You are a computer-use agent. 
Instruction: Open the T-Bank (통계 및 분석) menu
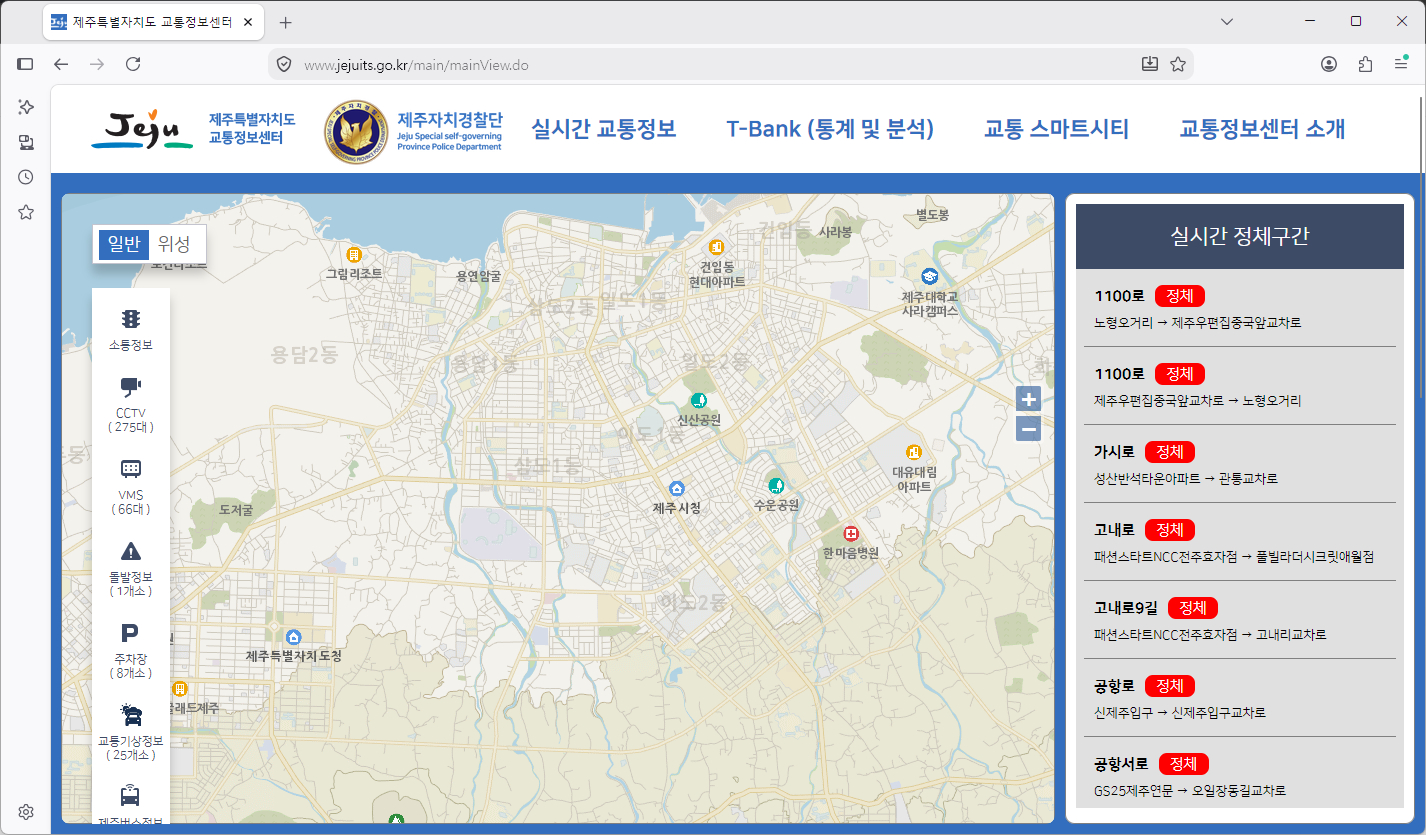(x=830, y=129)
